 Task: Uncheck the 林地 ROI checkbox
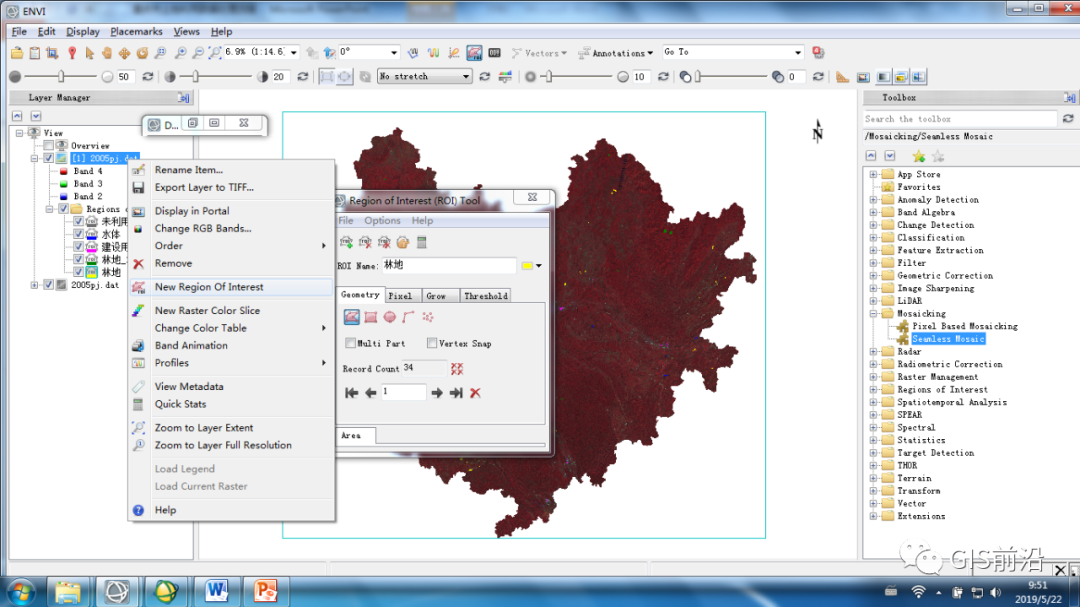click(78, 272)
